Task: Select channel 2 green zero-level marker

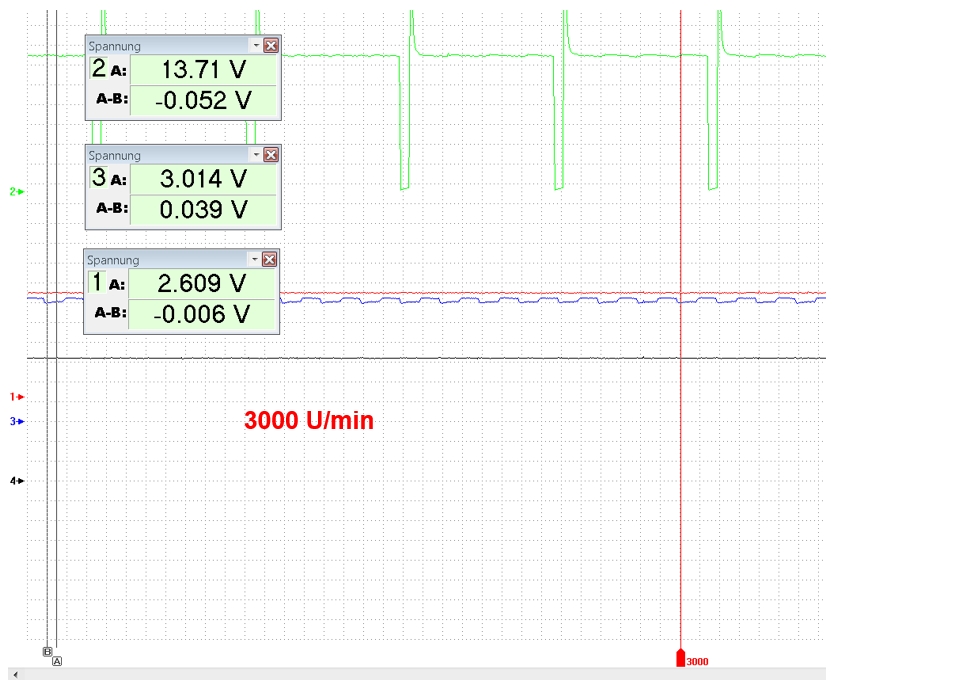Action: point(17,191)
